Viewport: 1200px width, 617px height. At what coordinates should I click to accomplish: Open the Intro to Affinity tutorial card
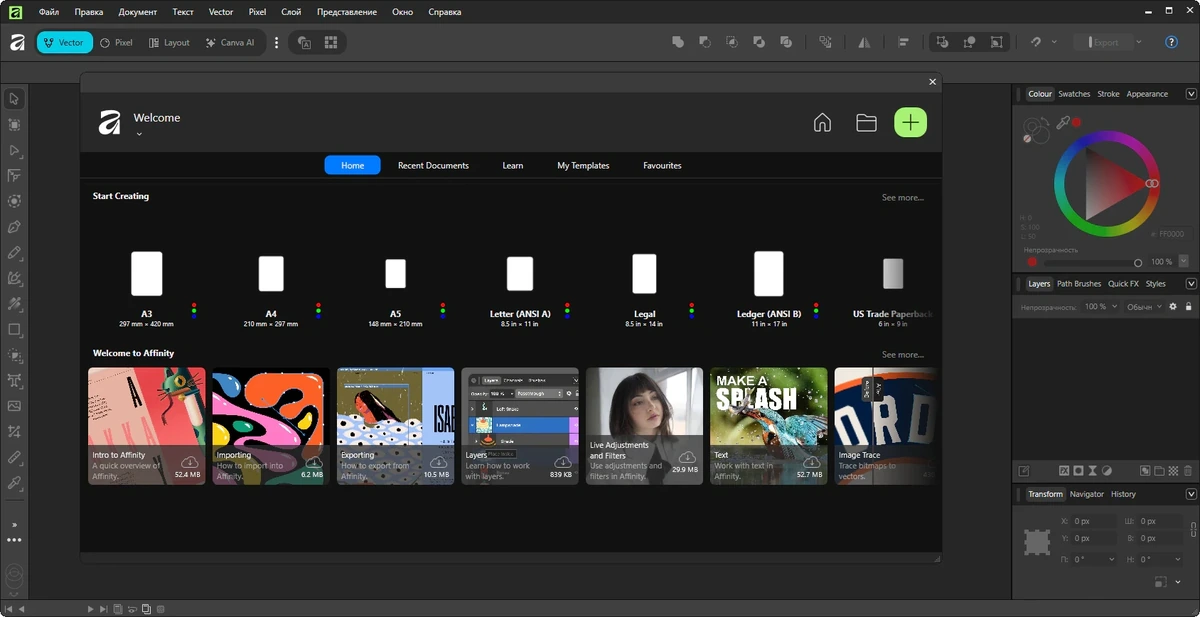coord(147,426)
